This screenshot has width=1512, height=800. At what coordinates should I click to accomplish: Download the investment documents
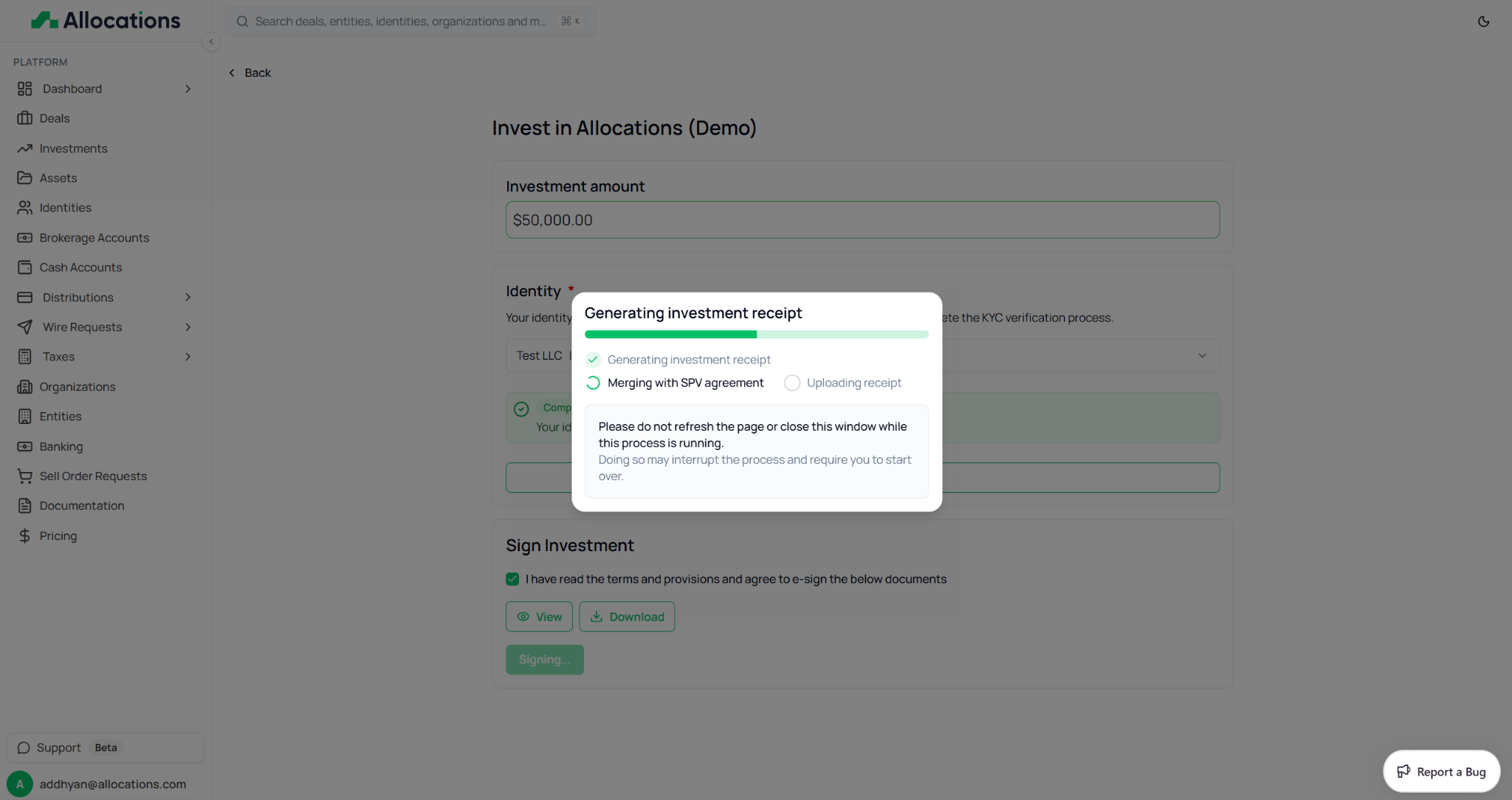click(627, 617)
